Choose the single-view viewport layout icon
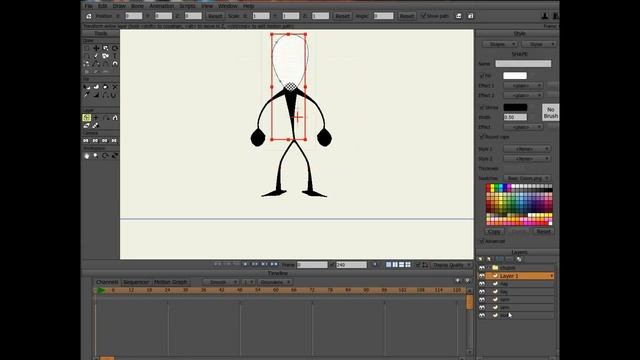Screen dimensions: 640x360 pos(388,265)
